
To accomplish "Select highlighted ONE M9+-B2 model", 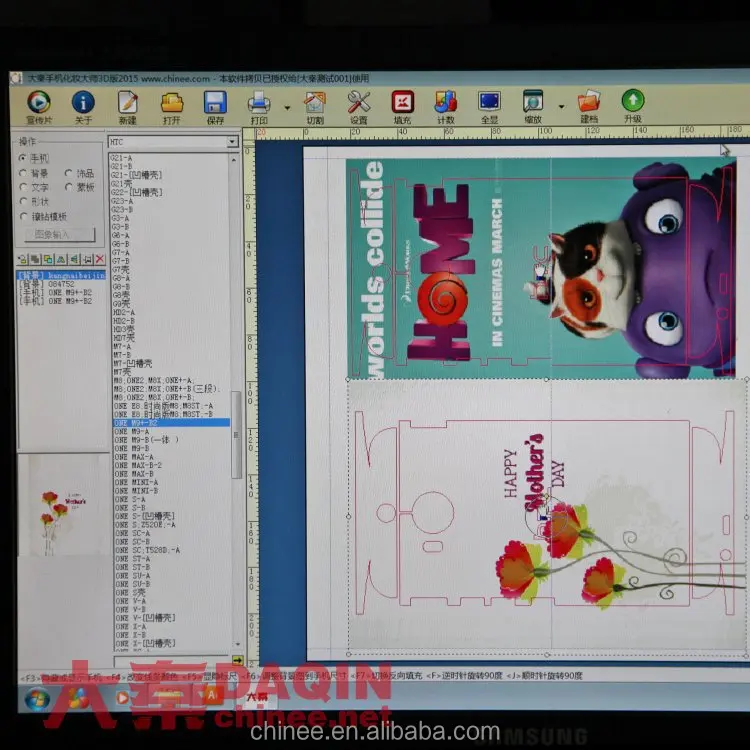I will click(x=171, y=423).
